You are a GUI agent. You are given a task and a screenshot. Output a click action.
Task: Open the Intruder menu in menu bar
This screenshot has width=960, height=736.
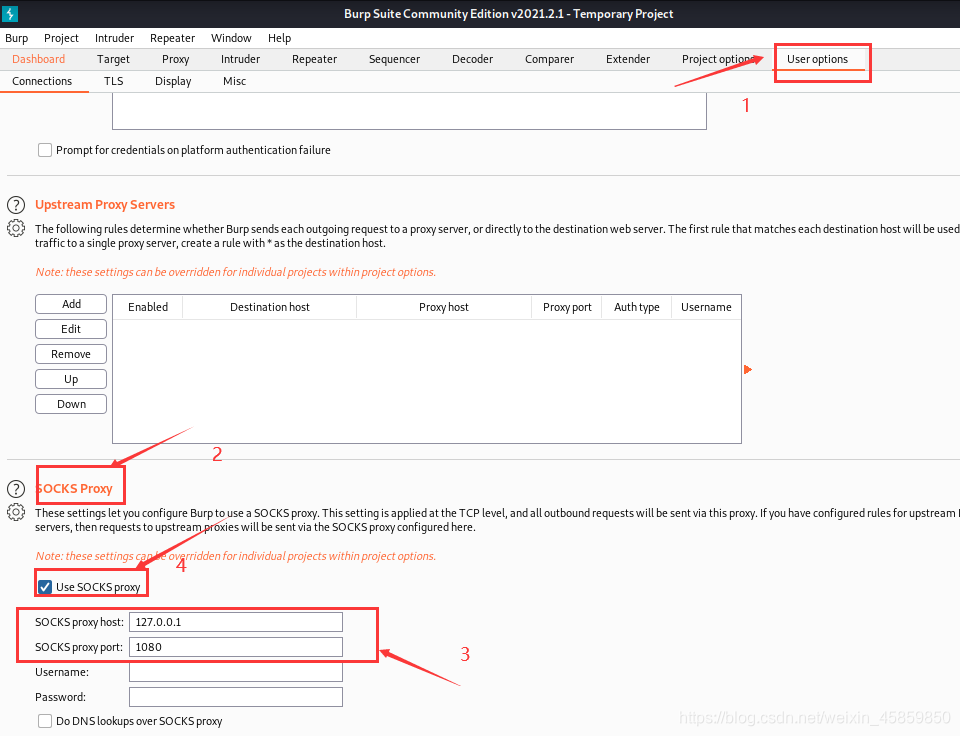(114, 38)
